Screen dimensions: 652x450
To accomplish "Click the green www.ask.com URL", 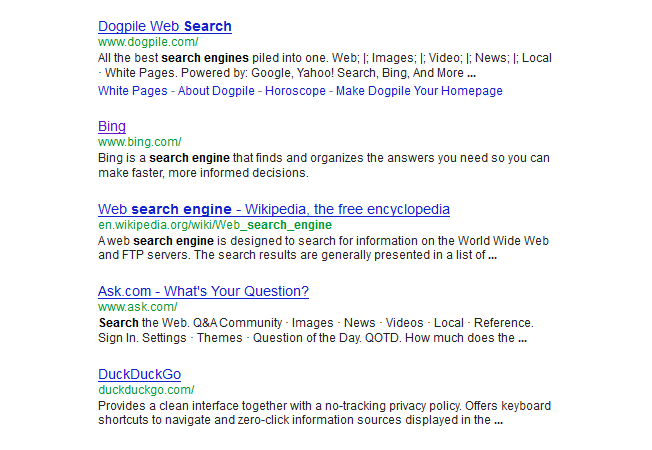I will pyautogui.click(x=137, y=307).
